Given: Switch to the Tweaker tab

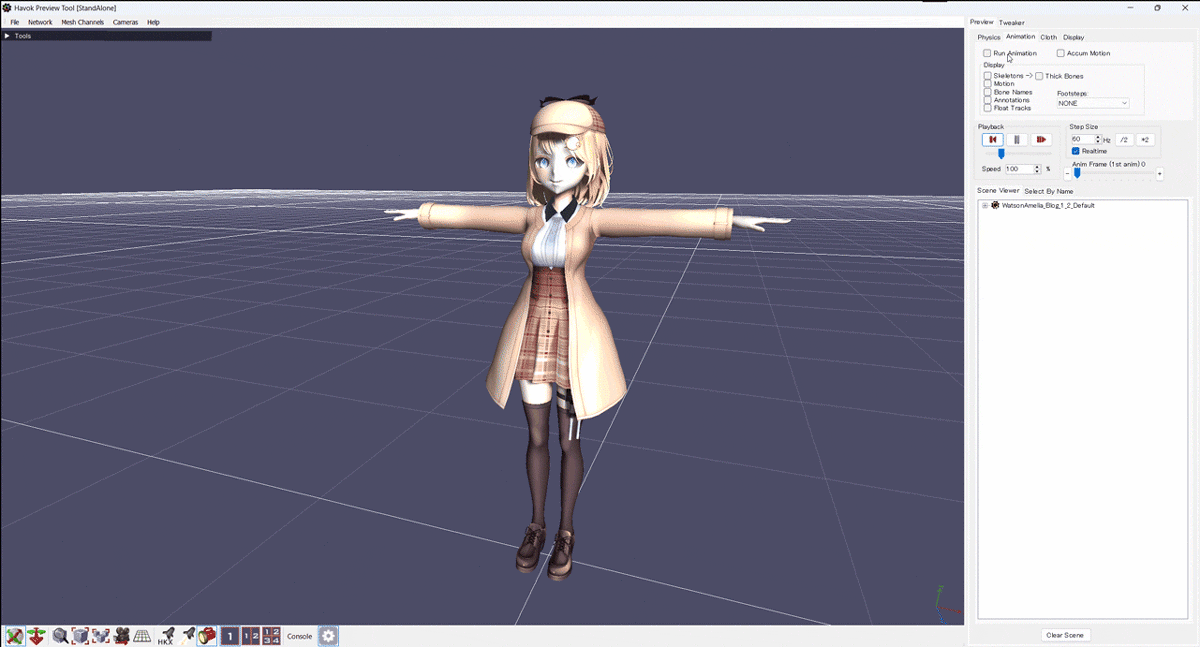Looking at the screenshot, I should [x=1012, y=22].
